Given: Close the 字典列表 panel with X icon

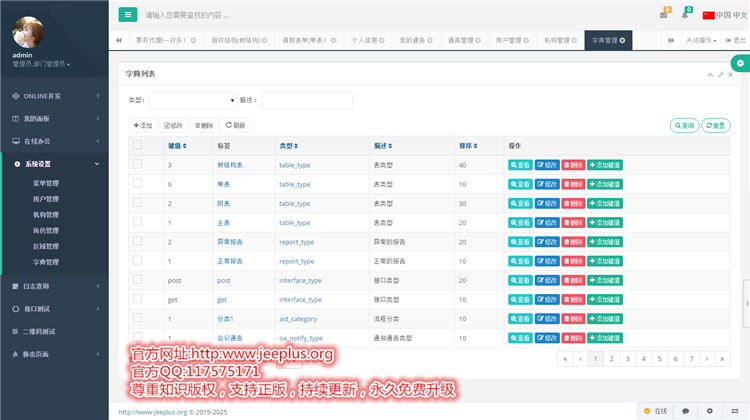Looking at the screenshot, I should click(730, 75).
